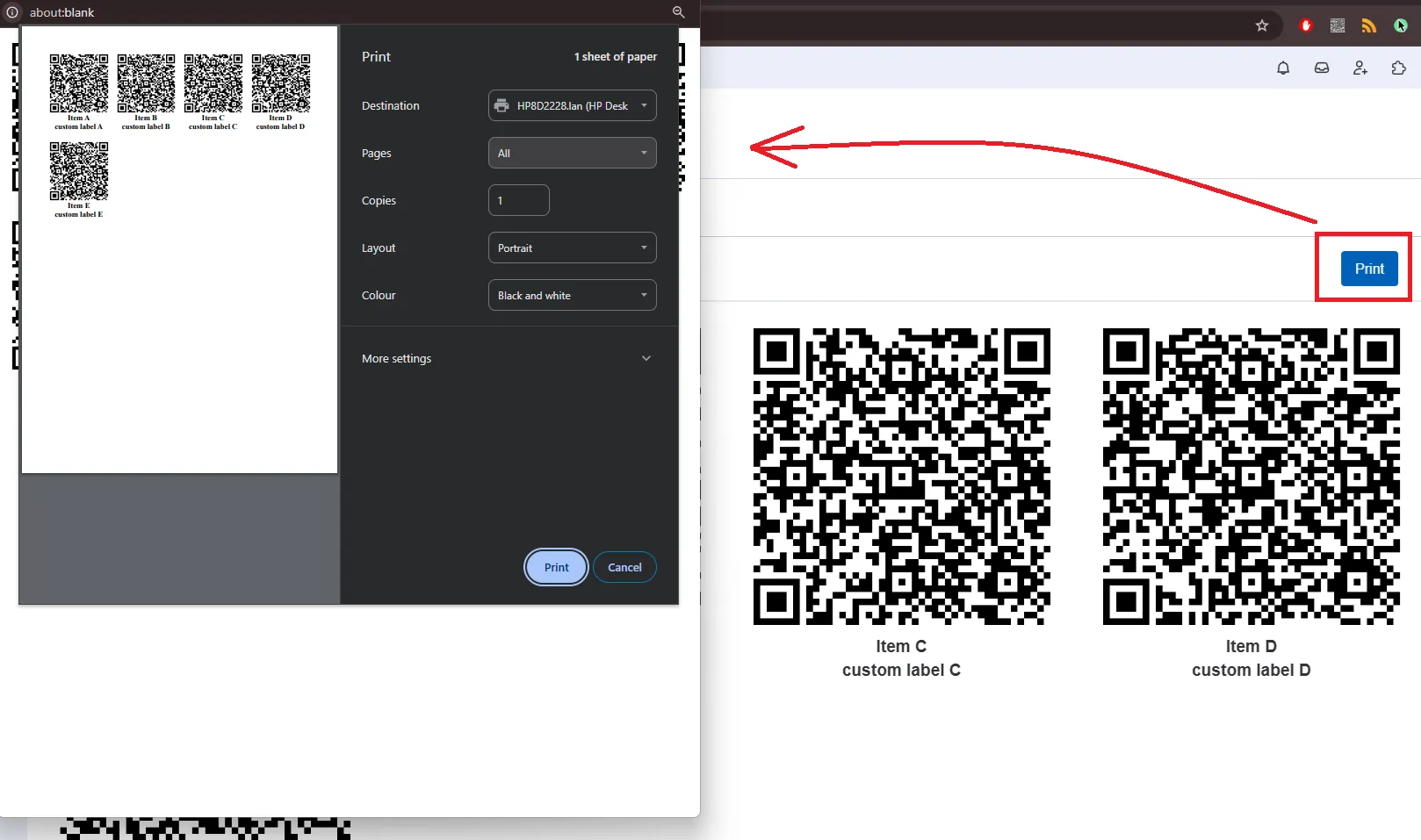Bookmark the page with the star icon
1421x840 pixels.
tap(1262, 25)
